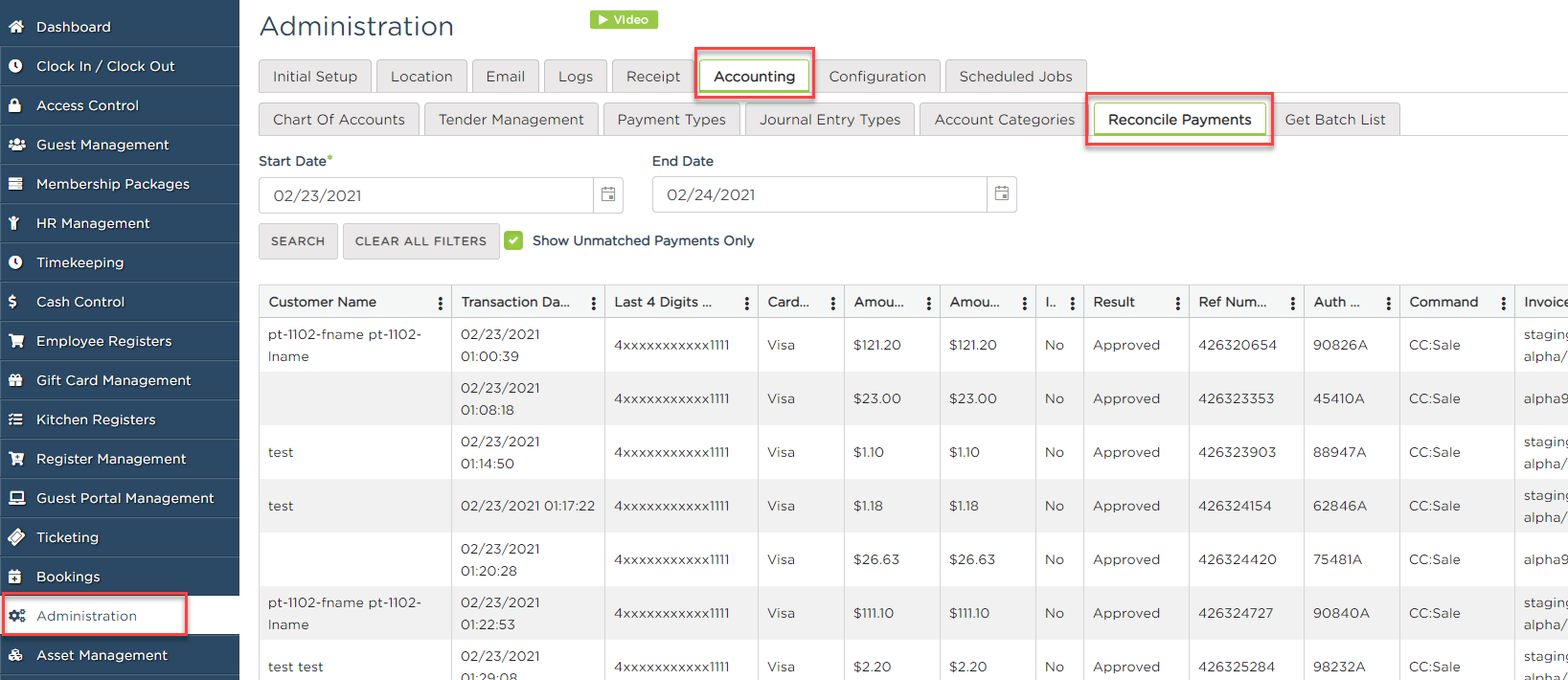Open the Journal Entry Types subtab
1568x680 pixels.
pyautogui.click(x=830, y=120)
